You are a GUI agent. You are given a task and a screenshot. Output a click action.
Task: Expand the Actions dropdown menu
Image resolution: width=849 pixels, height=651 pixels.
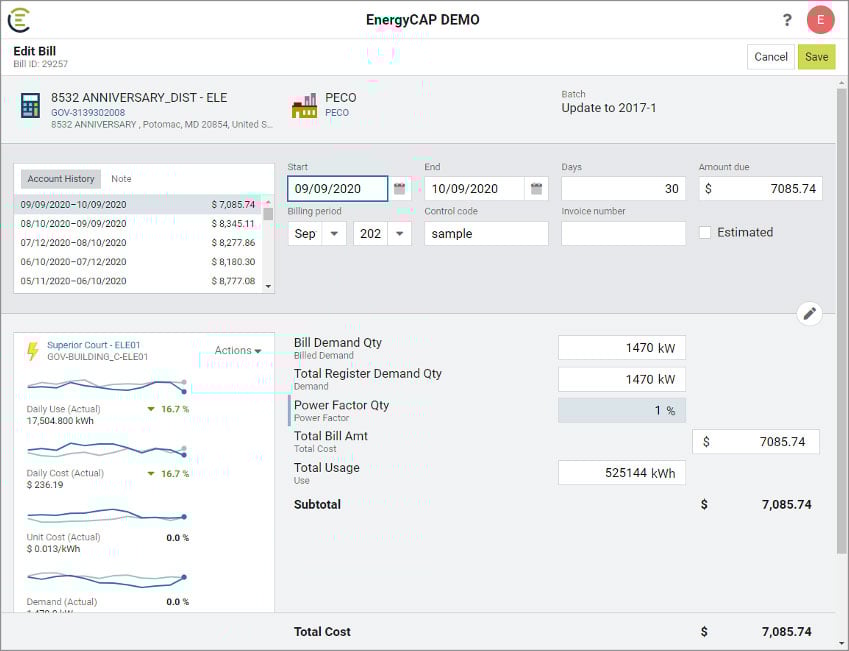tap(238, 351)
